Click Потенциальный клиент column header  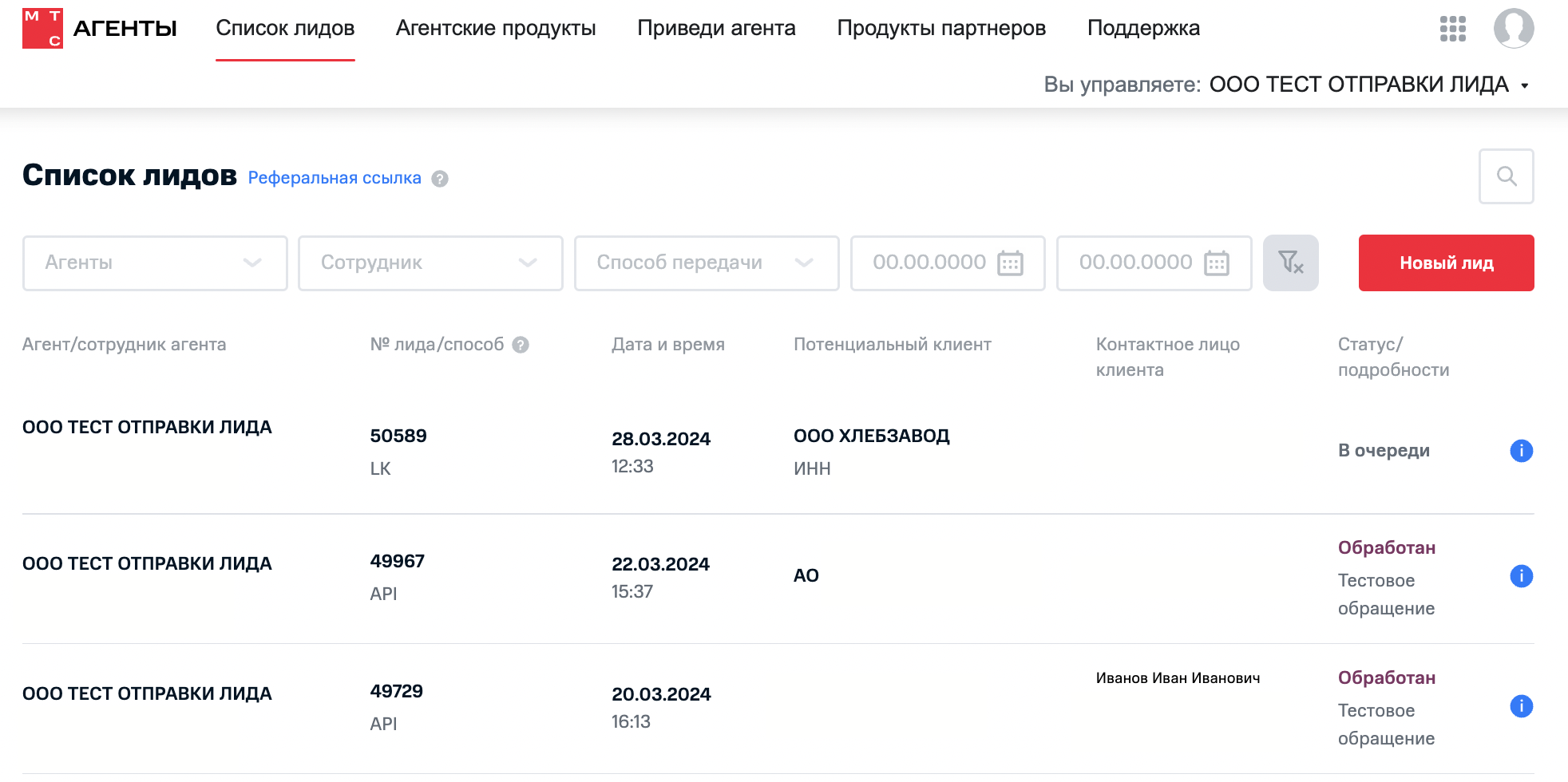pos(893,345)
